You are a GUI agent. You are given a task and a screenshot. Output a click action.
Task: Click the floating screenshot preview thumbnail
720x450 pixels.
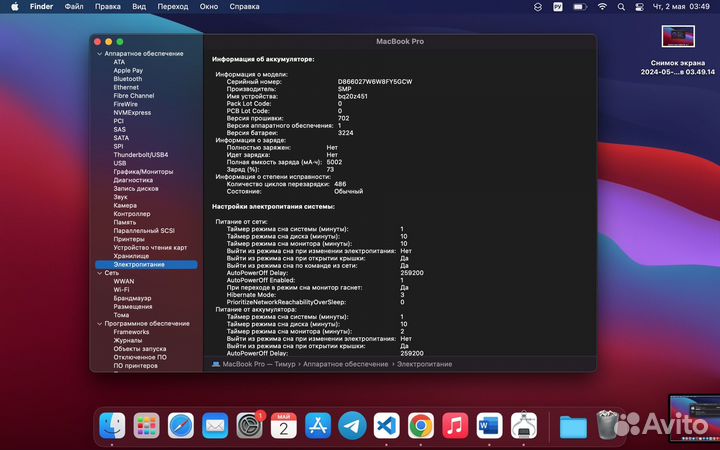tap(694, 419)
